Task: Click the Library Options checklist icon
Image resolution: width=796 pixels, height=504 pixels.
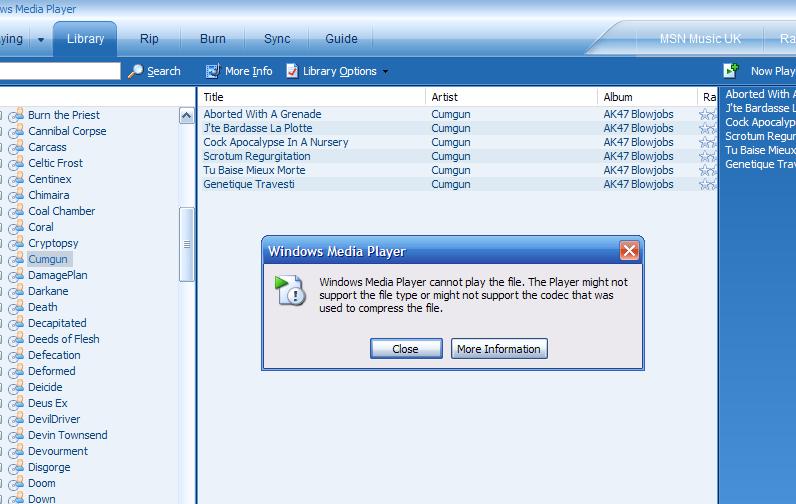Action: (x=292, y=71)
